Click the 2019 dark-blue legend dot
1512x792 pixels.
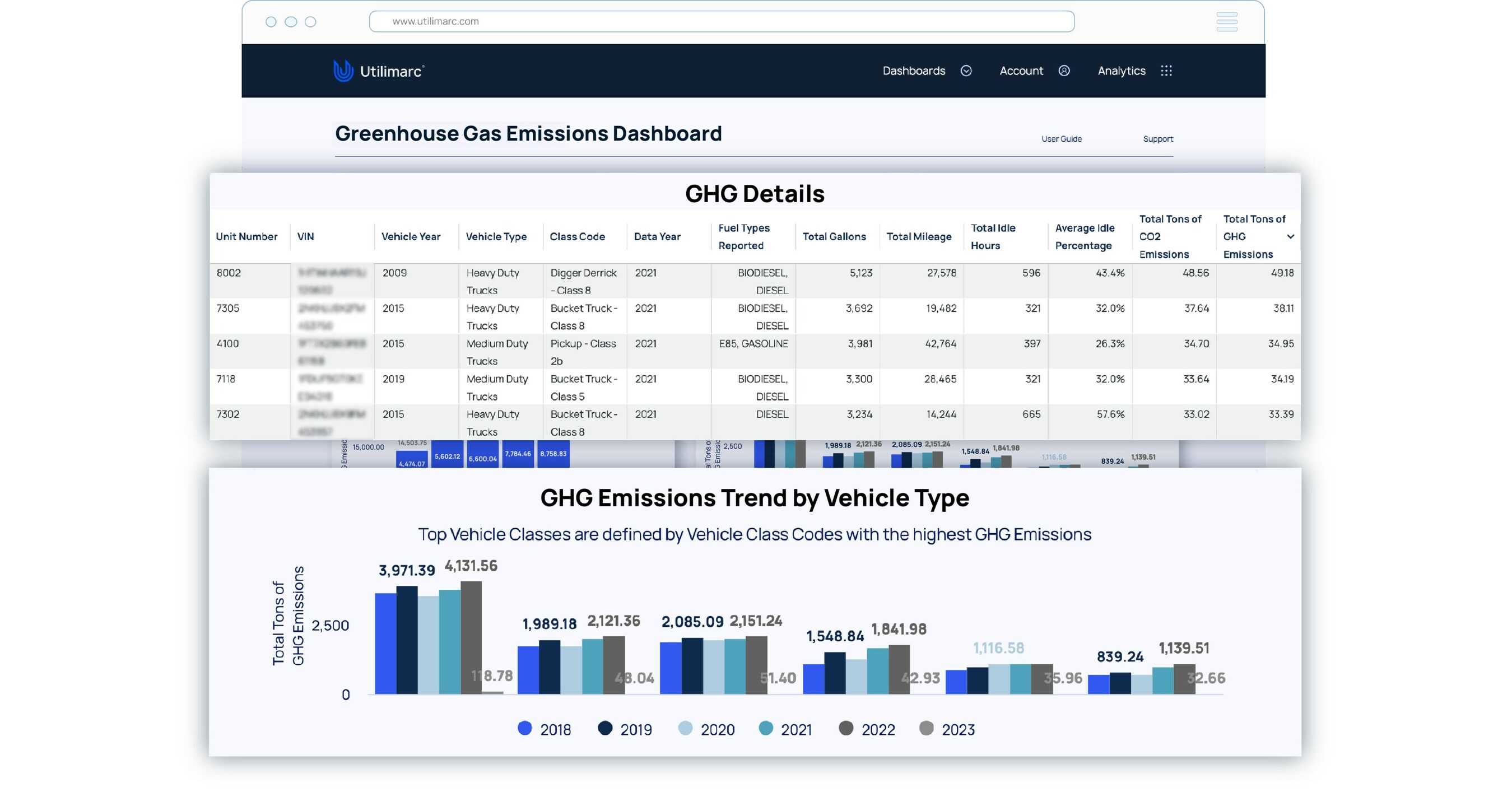(606, 729)
